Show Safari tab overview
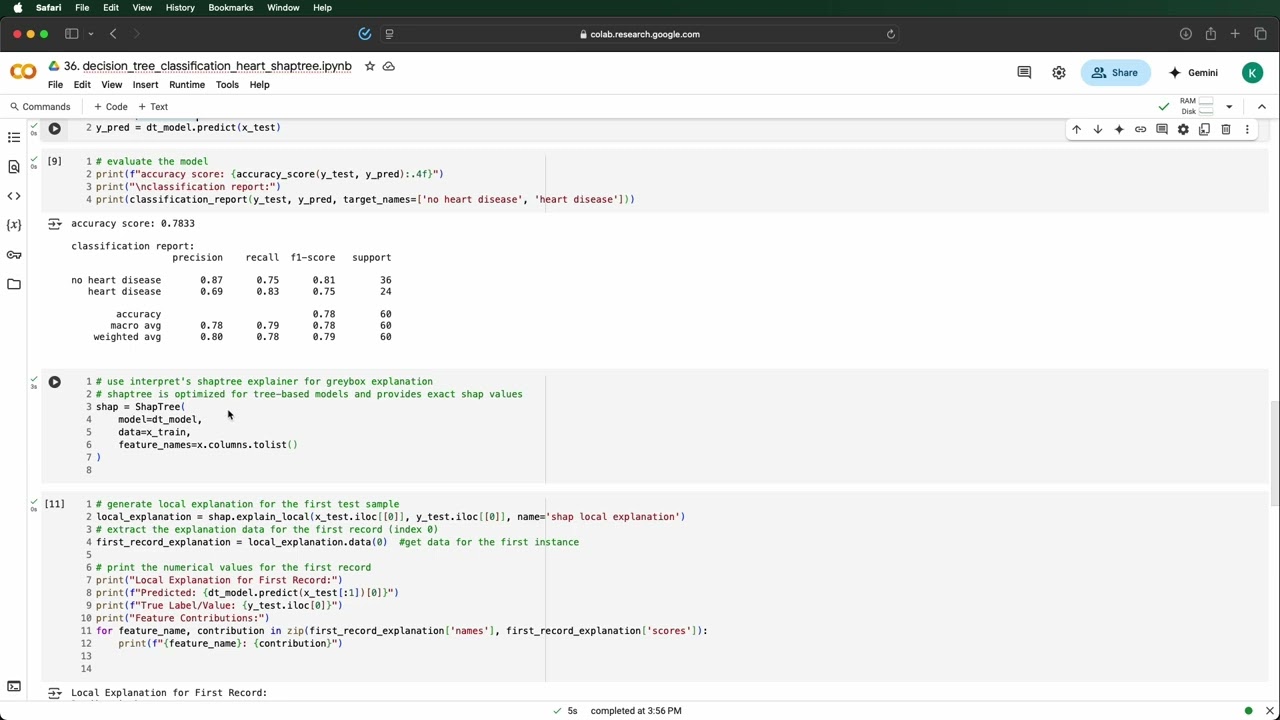Viewport: 1280px width, 720px height. (1260, 34)
